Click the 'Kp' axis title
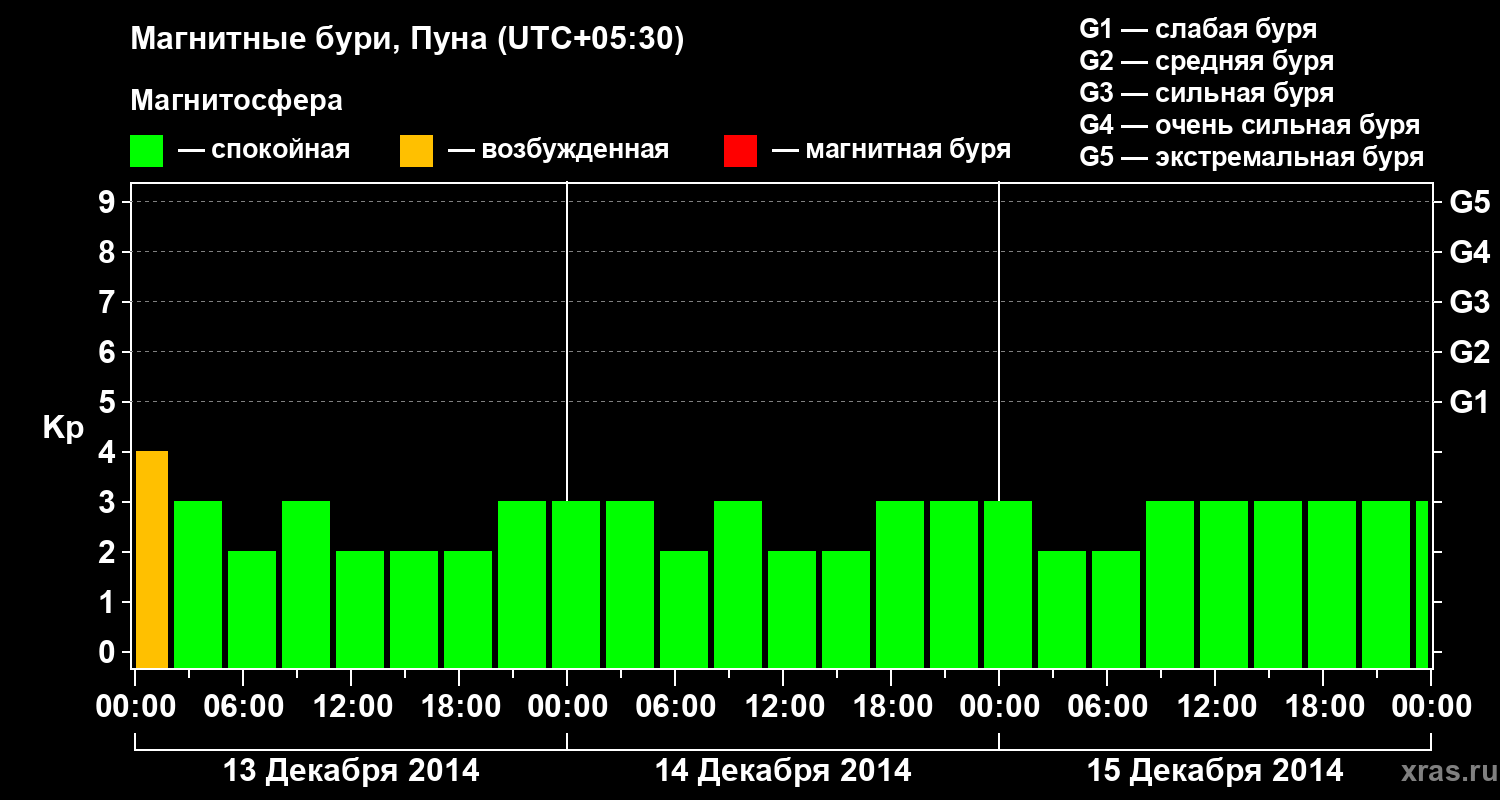Viewport: 1500px width, 800px height. coord(64,428)
